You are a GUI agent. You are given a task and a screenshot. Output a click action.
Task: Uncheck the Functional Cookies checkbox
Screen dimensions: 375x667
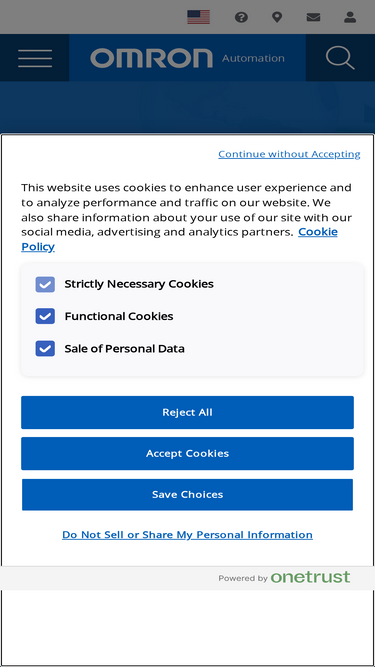coord(45,316)
